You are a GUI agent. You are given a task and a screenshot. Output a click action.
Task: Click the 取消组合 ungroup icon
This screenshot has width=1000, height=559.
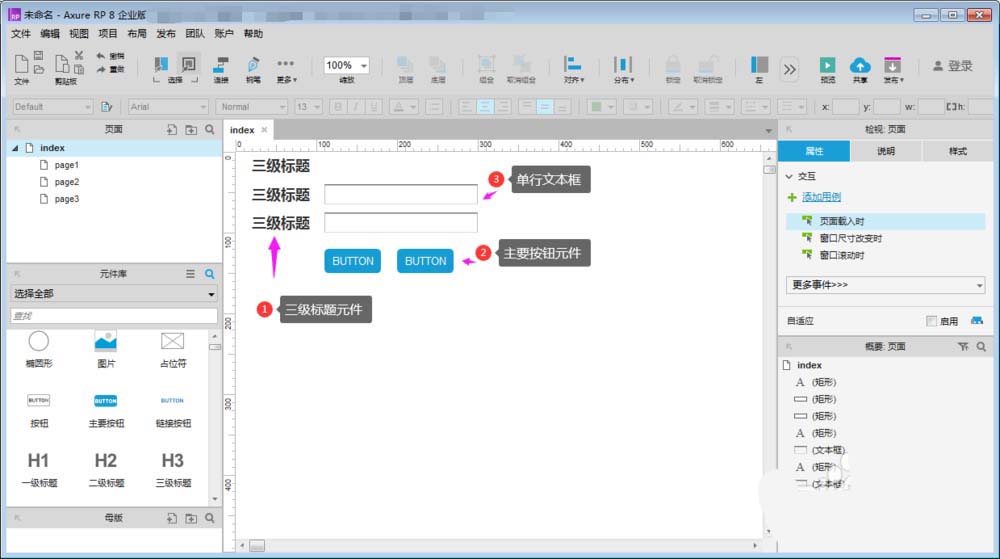click(x=521, y=69)
